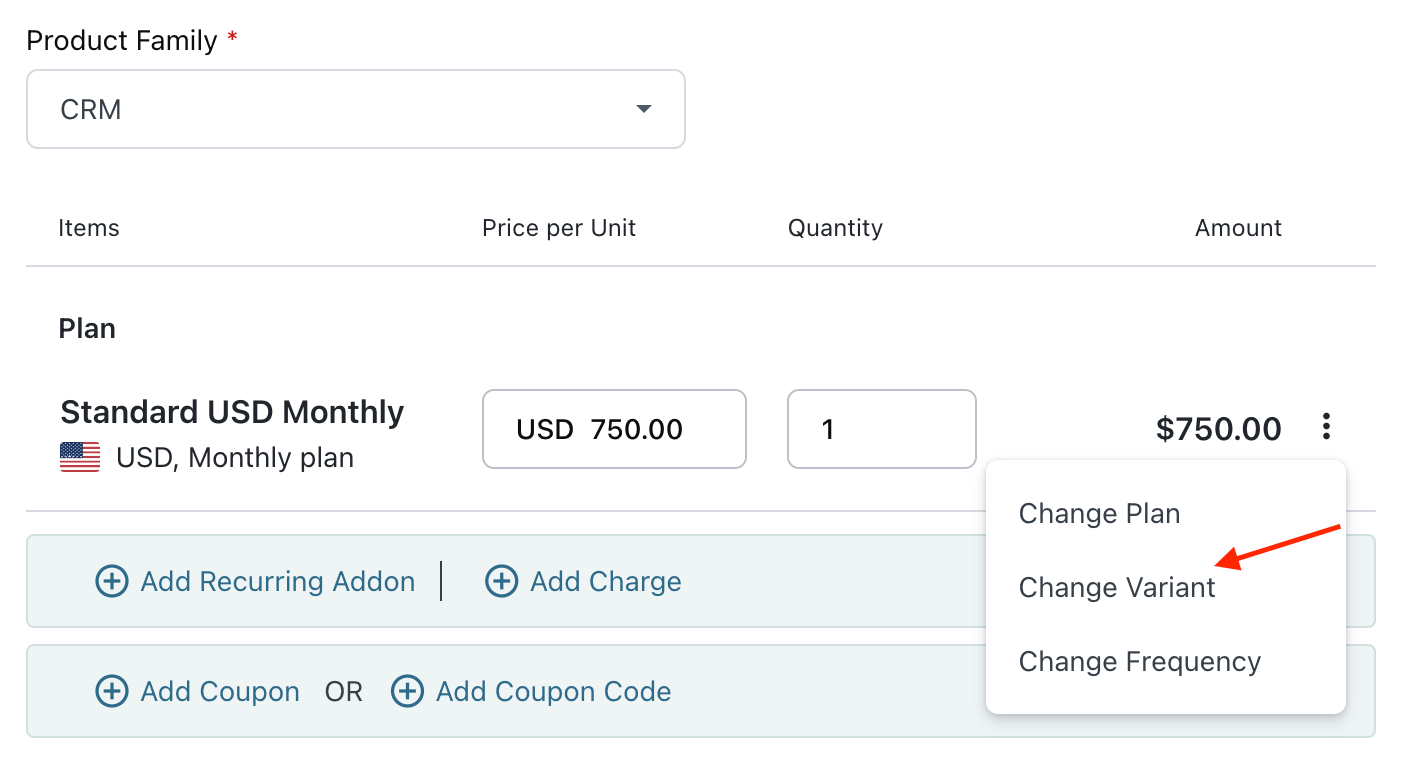Click the Add Coupon link
The width and height of the screenshot is (1412, 770).
point(220,691)
